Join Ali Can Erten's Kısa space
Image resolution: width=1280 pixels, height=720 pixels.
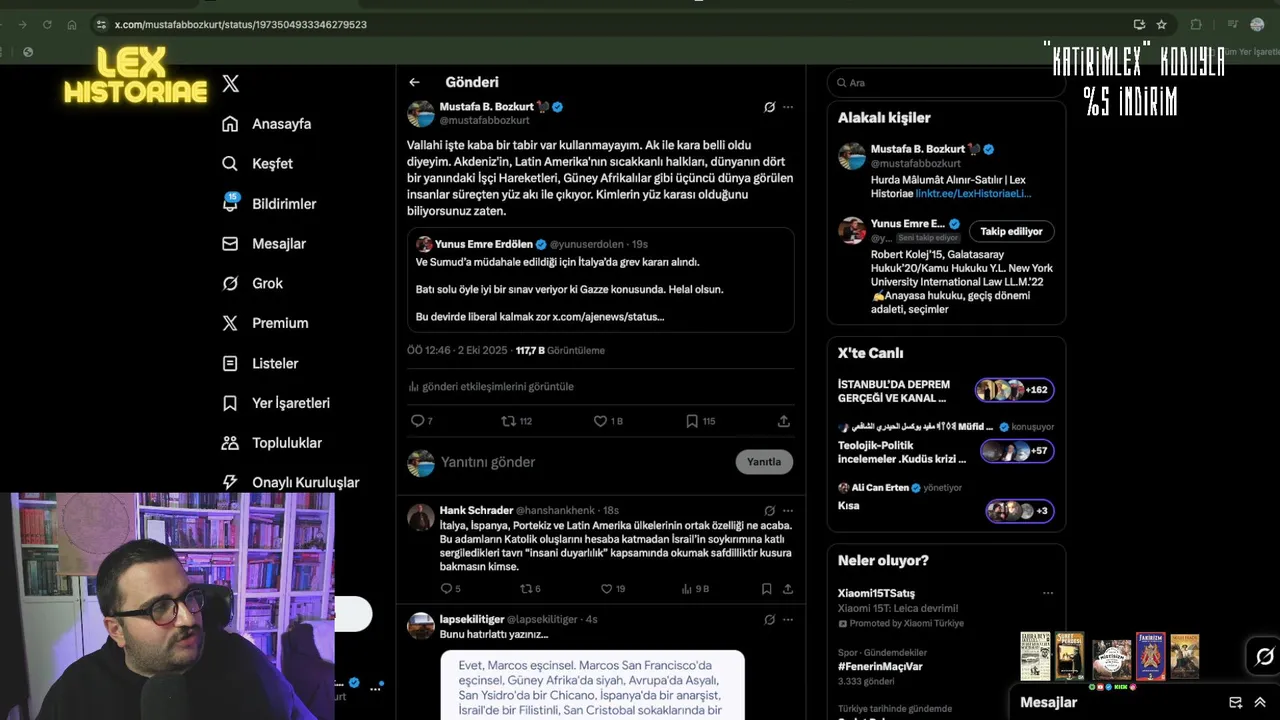point(1020,511)
